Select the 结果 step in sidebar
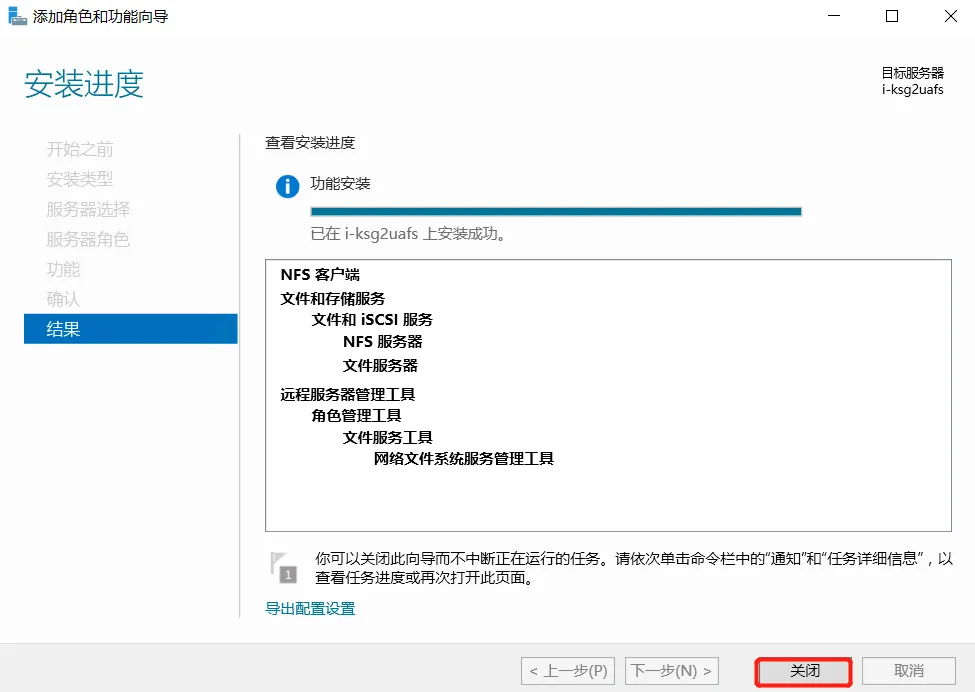Screen dimensions: 975x692 pos(130,329)
